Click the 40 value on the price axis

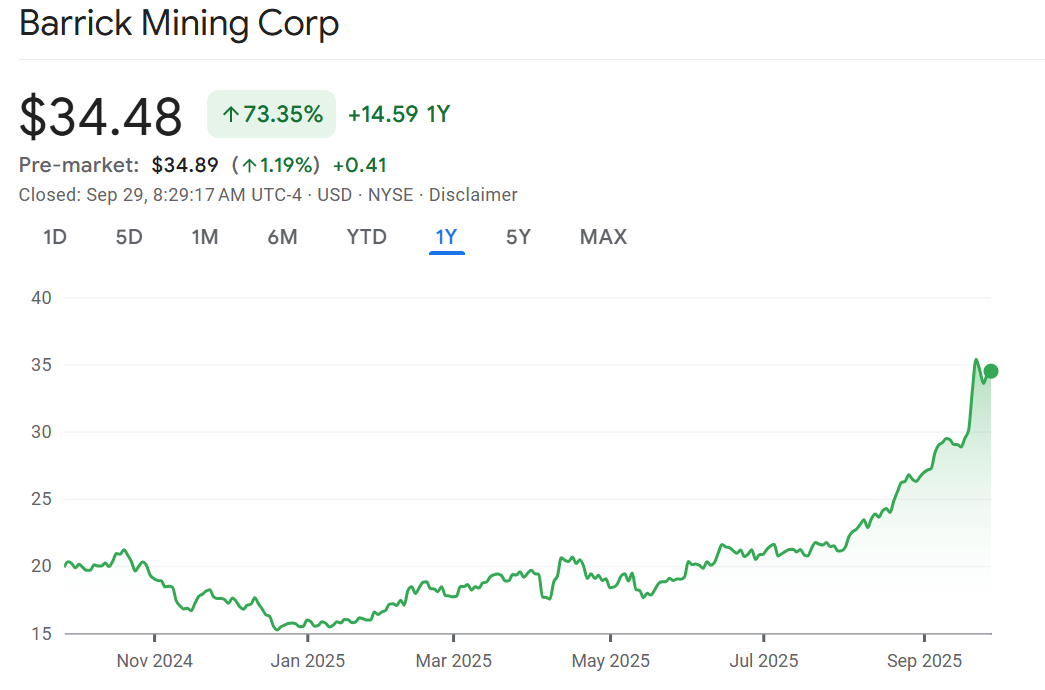41,298
